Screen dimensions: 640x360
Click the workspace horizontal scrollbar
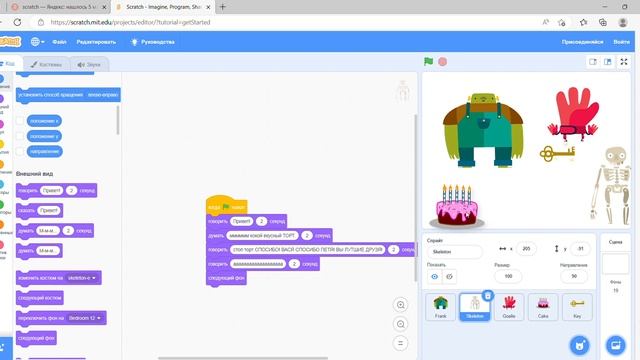(x=243, y=358)
